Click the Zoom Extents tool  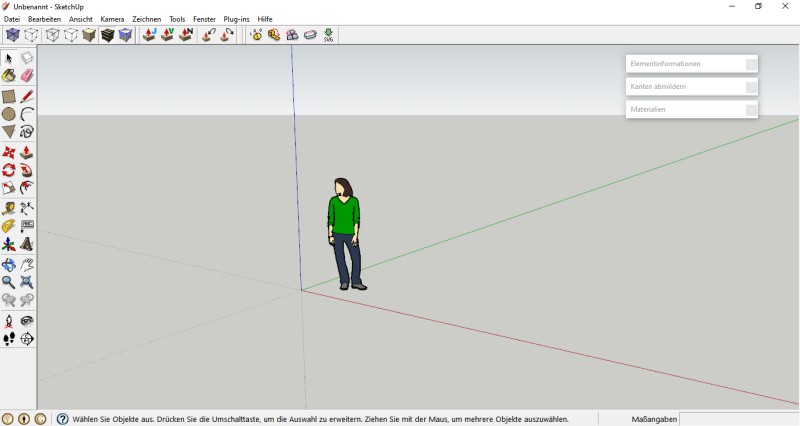(x=27, y=282)
